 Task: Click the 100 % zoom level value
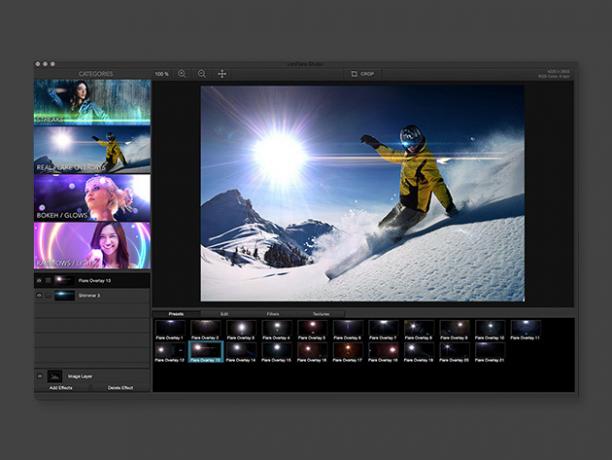click(x=162, y=74)
